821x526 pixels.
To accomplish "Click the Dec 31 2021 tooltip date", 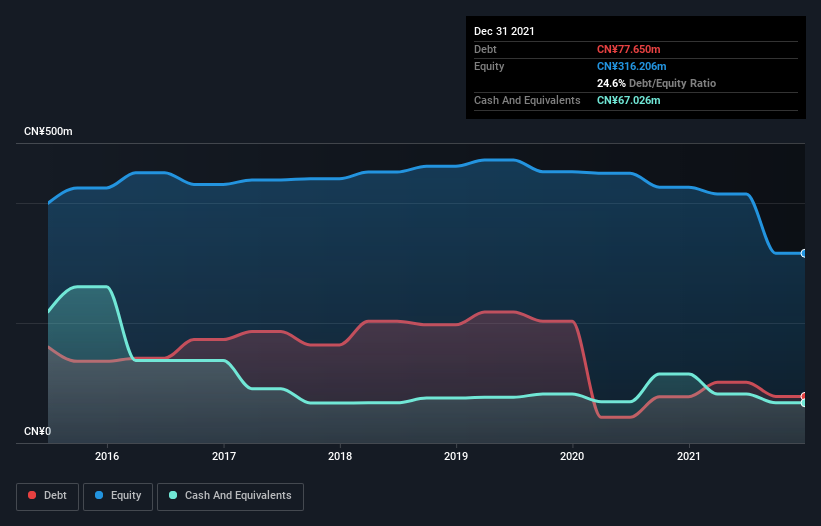I will pos(504,31).
